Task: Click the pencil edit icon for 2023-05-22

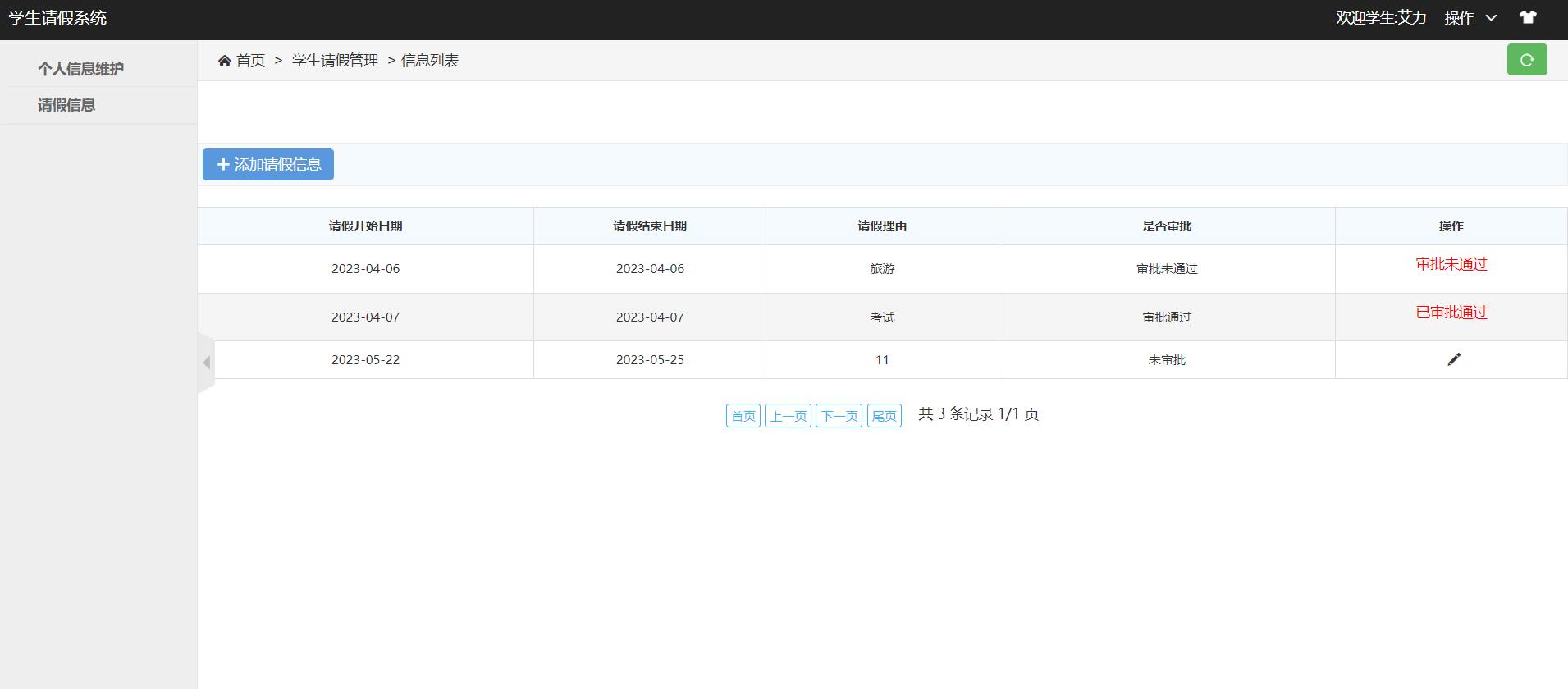Action: 1454,359
